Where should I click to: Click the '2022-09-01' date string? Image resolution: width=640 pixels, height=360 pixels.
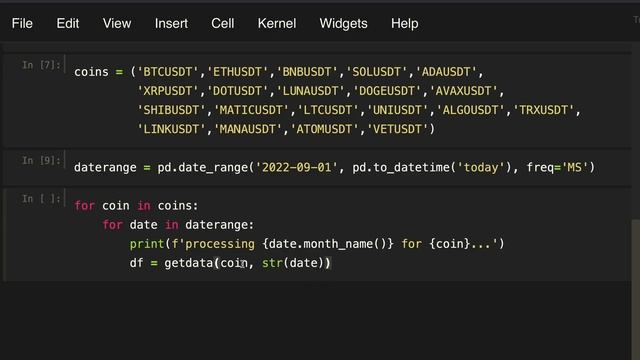coord(296,167)
